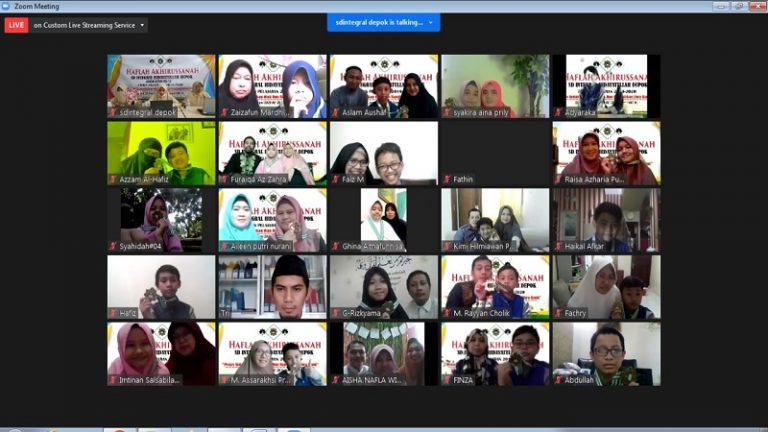Click muted mic icon beside AISHA NAFLA WI
Image resolution: width=768 pixels, height=432 pixels.
coord(336,380)
